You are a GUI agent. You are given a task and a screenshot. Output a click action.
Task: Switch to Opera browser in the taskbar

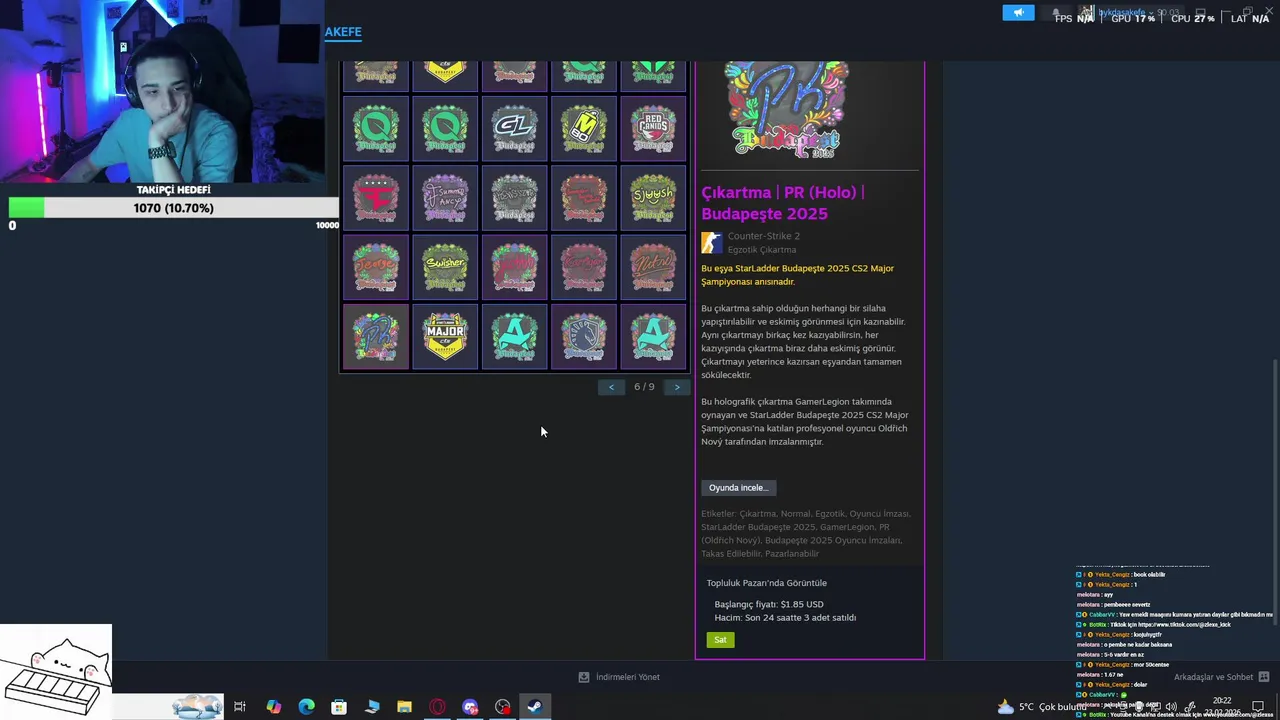pos(437,707)
